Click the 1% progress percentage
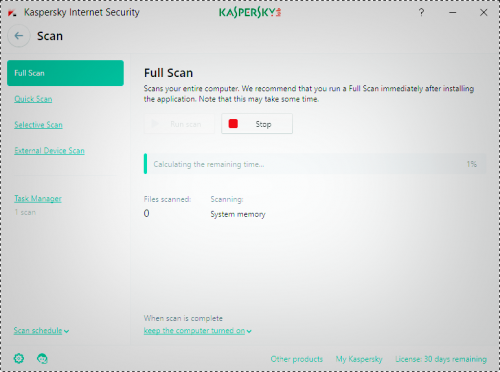The width and height of the screenshot is (500, 372). pyautogui.click(x=472, y=164)
